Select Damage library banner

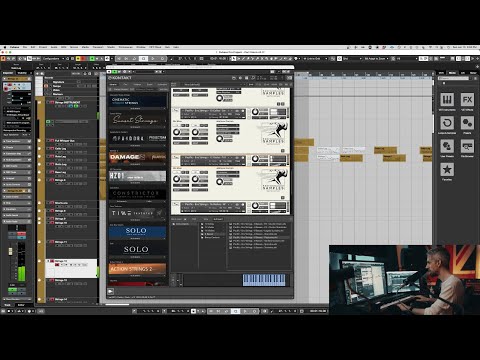click(138, 157)
